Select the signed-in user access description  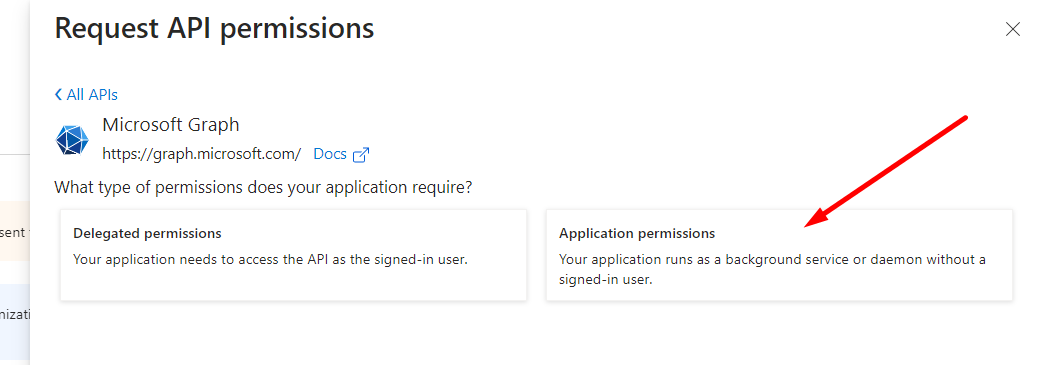270,260
